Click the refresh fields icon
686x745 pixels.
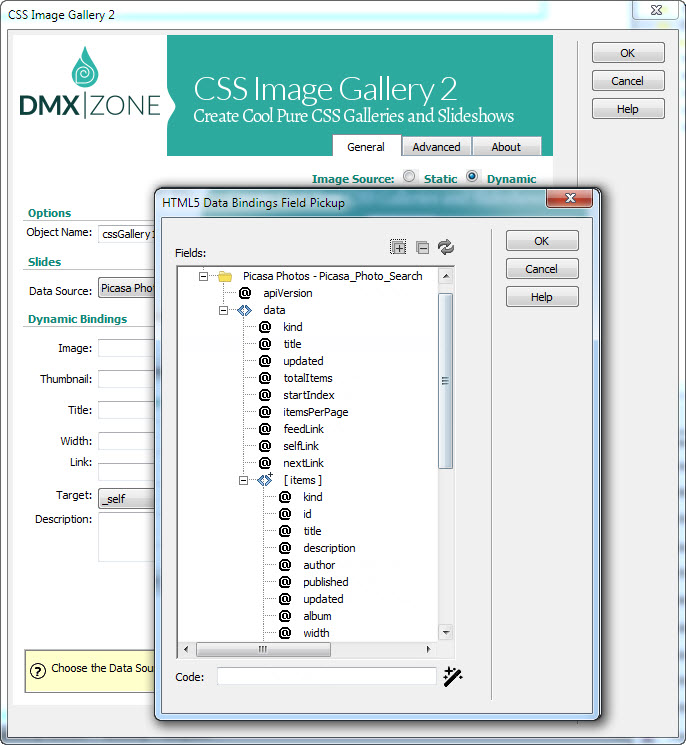tap(446, 247)
